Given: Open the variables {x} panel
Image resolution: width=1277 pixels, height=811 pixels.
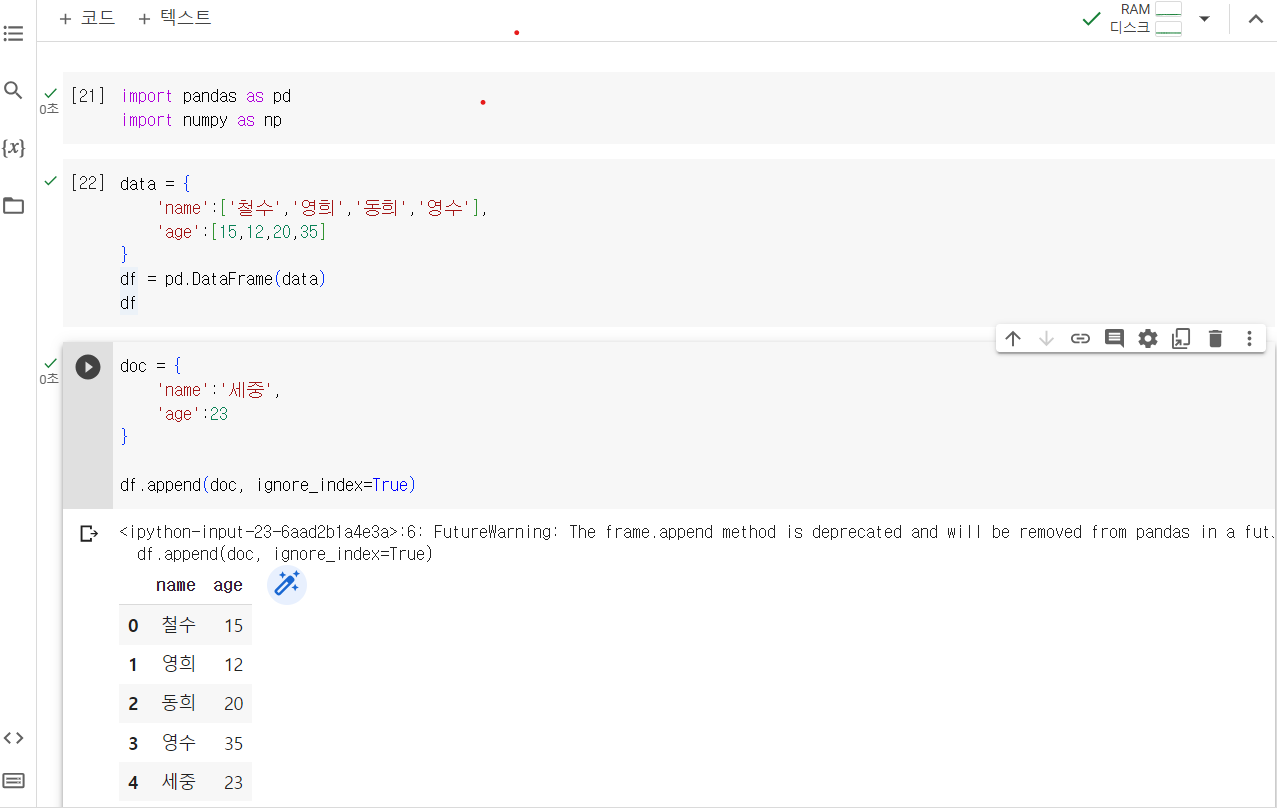Looking at the screenshot, I should 13,148.
